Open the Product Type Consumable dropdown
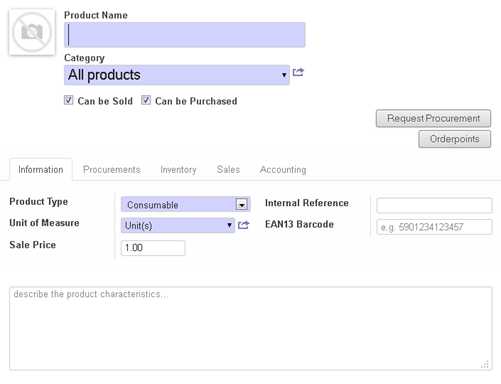This screenshot has width=501, height=384. [185, 204]
